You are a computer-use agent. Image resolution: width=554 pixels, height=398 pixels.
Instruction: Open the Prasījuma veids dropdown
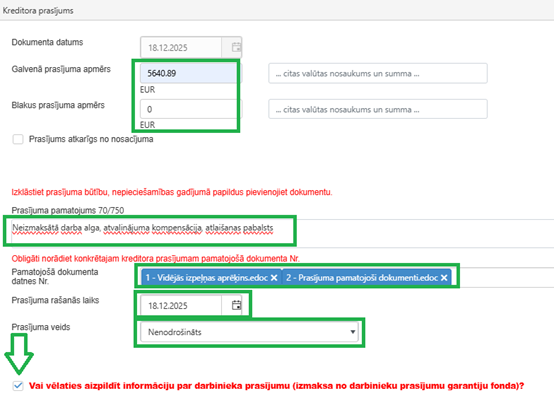pos(249,332)
